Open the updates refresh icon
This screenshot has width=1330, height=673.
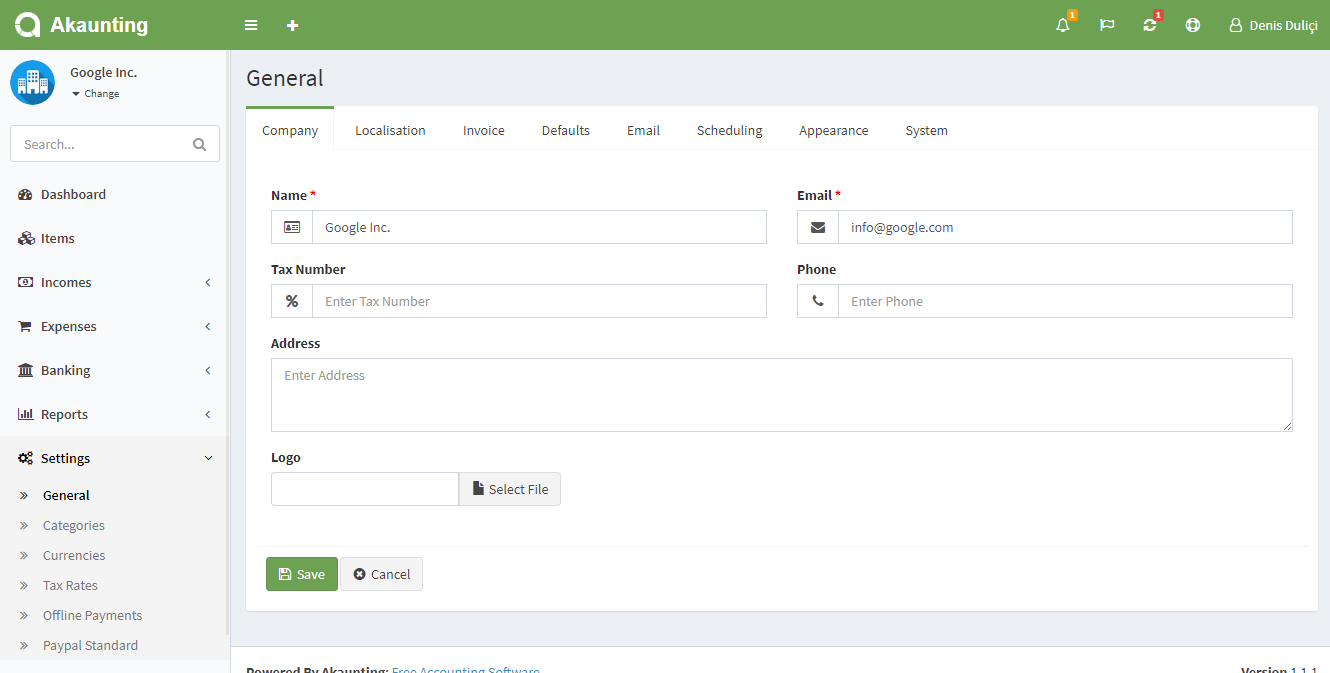coord(1150,25)
